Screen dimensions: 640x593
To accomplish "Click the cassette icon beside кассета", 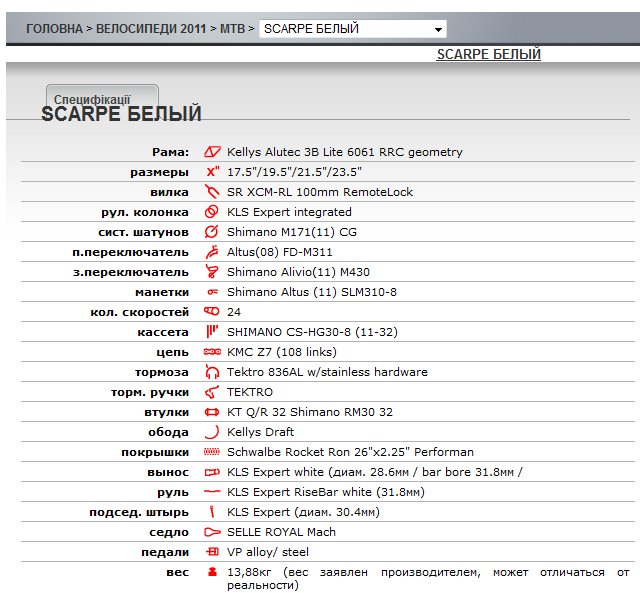I will click(x=211, y=332).
